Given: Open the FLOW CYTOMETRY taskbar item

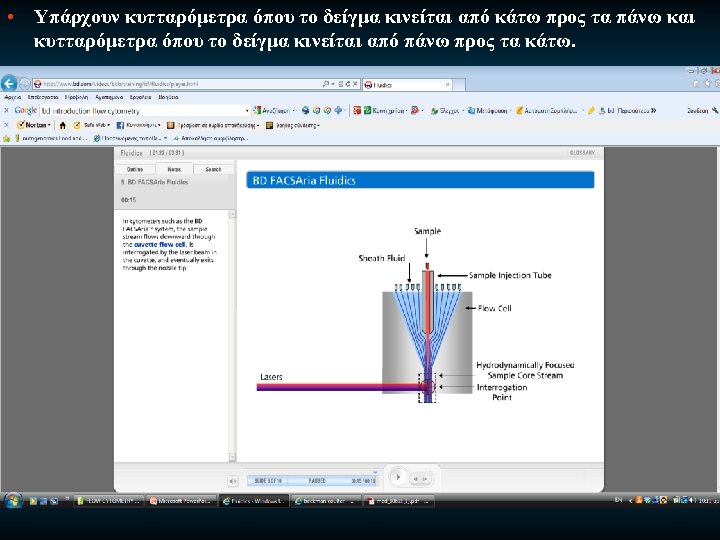Looking at the screenshot, I should click(109, 501).
